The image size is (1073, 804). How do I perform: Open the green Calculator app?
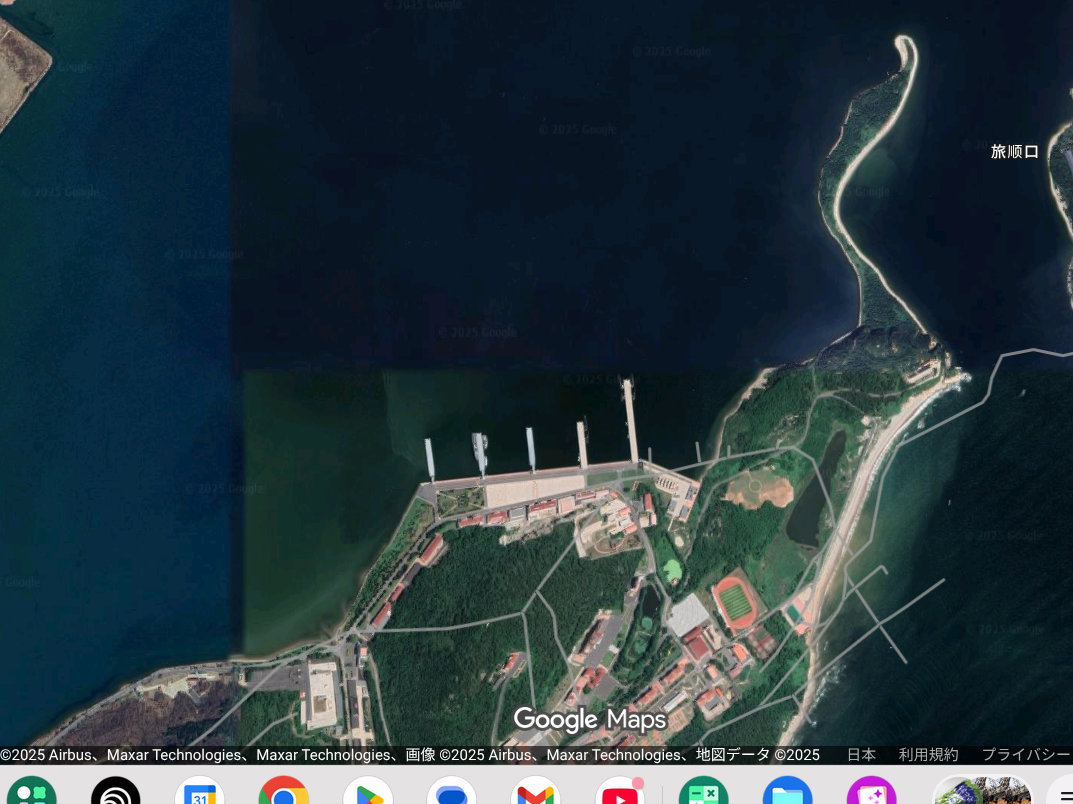point(704,793)
